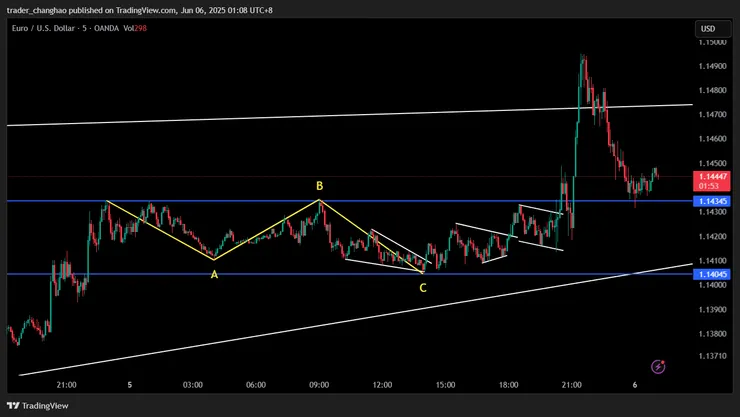Click the 1.14700 price scale value
Viewport: 740px width, 417px height.
[713, 115]
